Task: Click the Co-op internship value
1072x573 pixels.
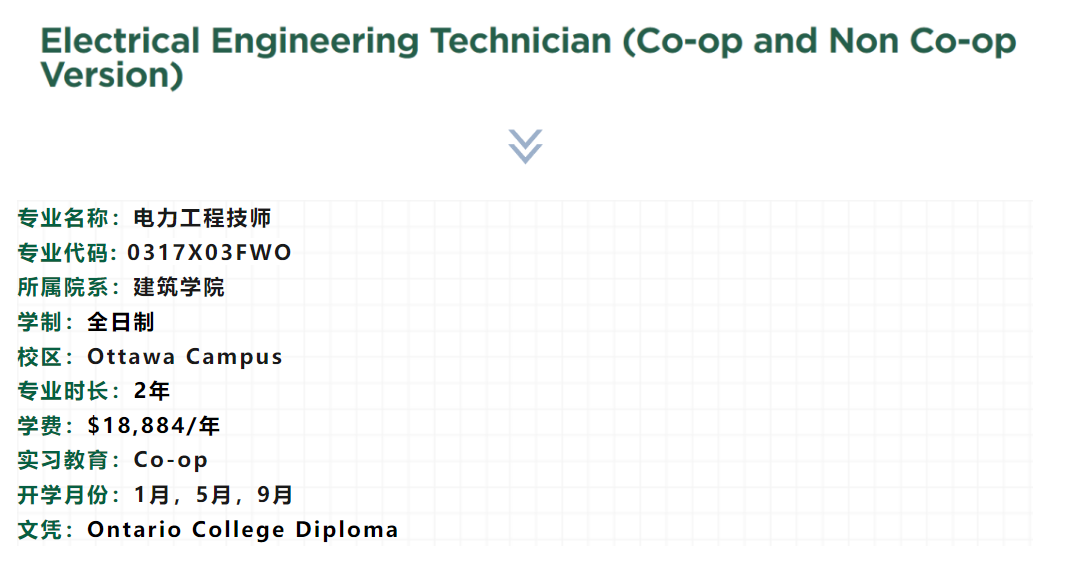Action: click(171, 460)
